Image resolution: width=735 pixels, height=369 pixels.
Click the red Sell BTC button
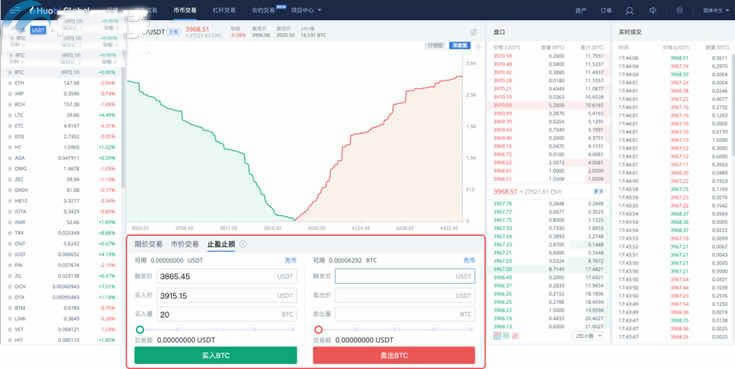(394, 355)
